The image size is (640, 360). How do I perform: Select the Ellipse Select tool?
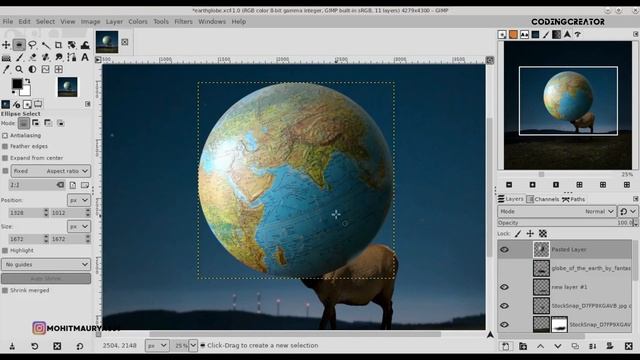pyautogui.click(x=19, y=44)
